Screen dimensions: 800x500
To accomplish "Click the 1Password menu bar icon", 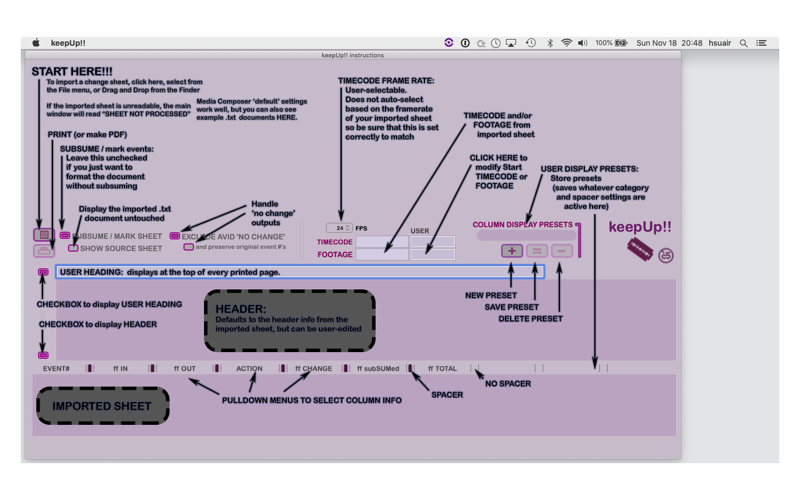I will coord(465,43).
